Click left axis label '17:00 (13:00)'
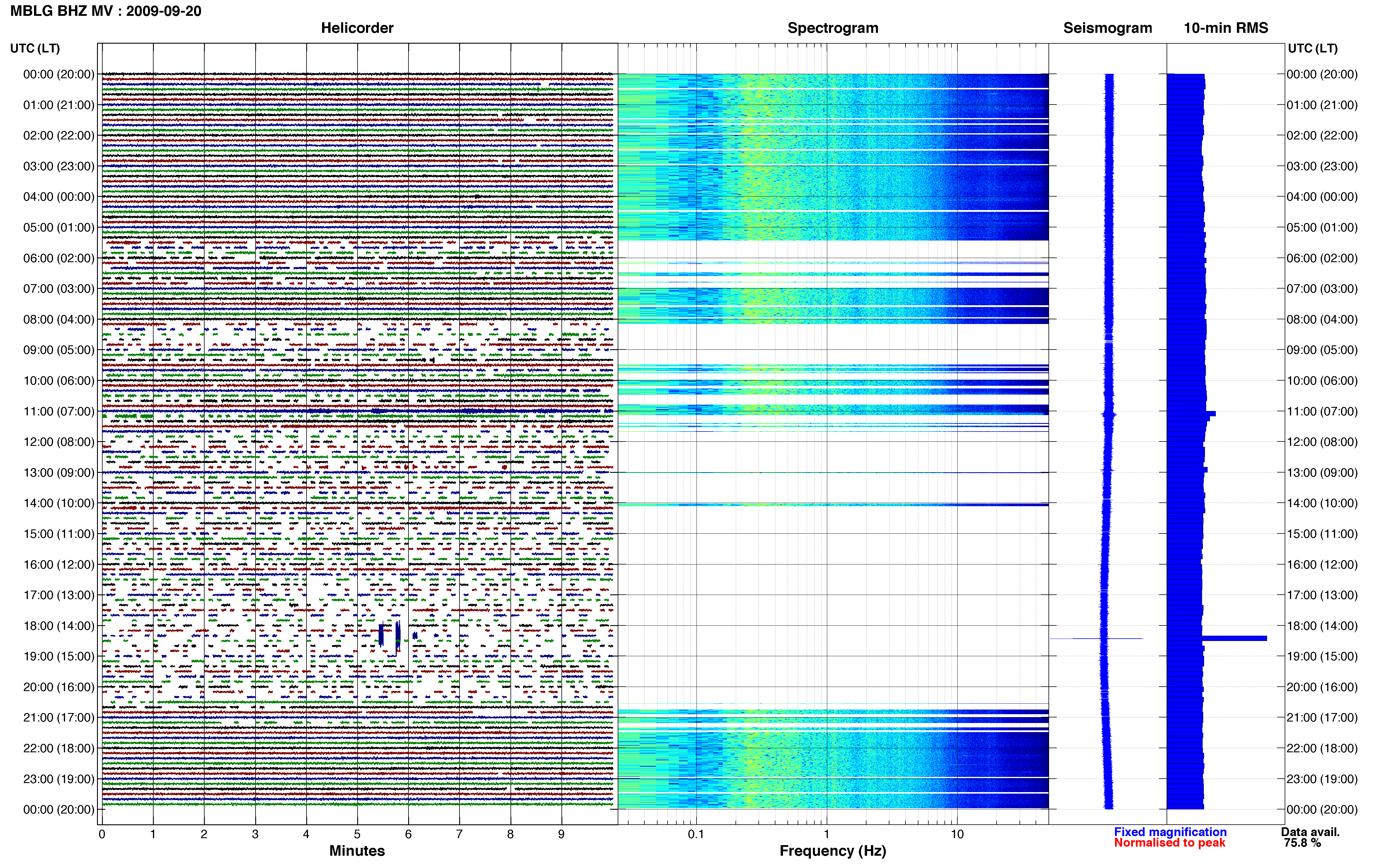 [59, 595]
